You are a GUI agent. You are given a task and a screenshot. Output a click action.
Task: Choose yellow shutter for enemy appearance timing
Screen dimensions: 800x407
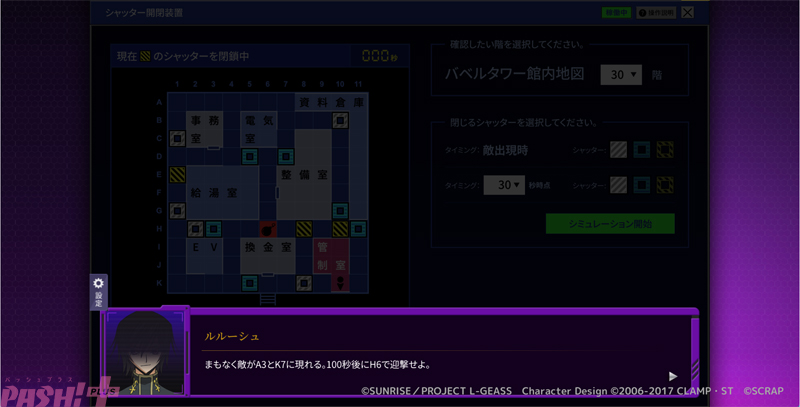click(665, 150)
